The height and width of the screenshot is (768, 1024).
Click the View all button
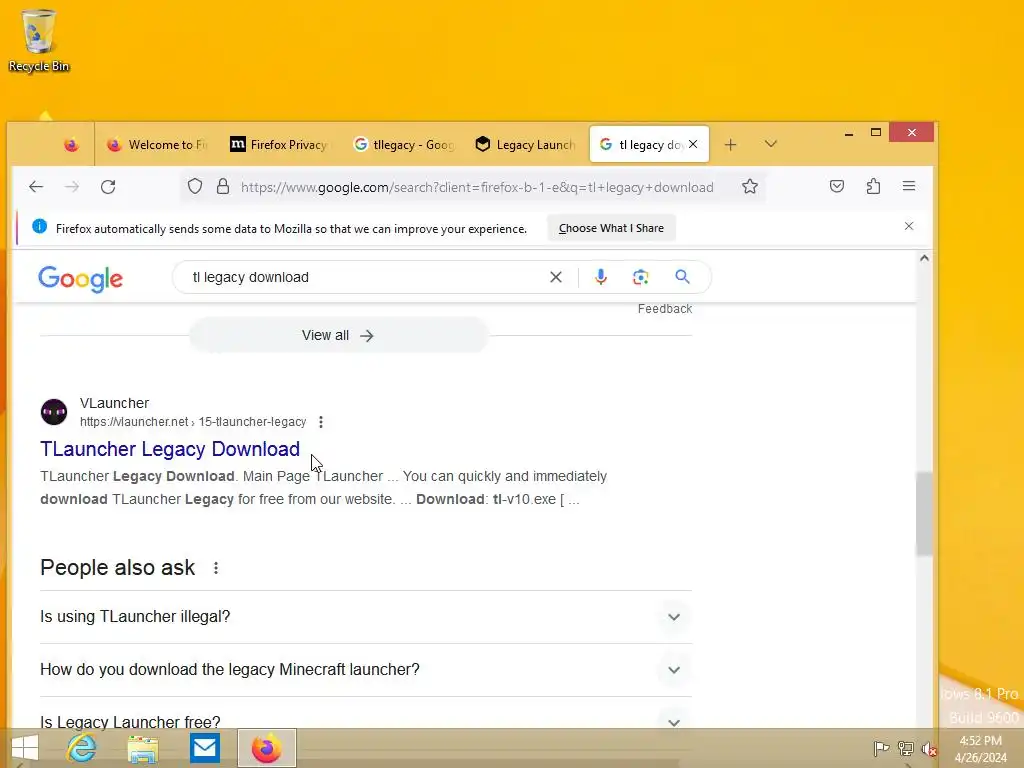(x=338, y=335)
